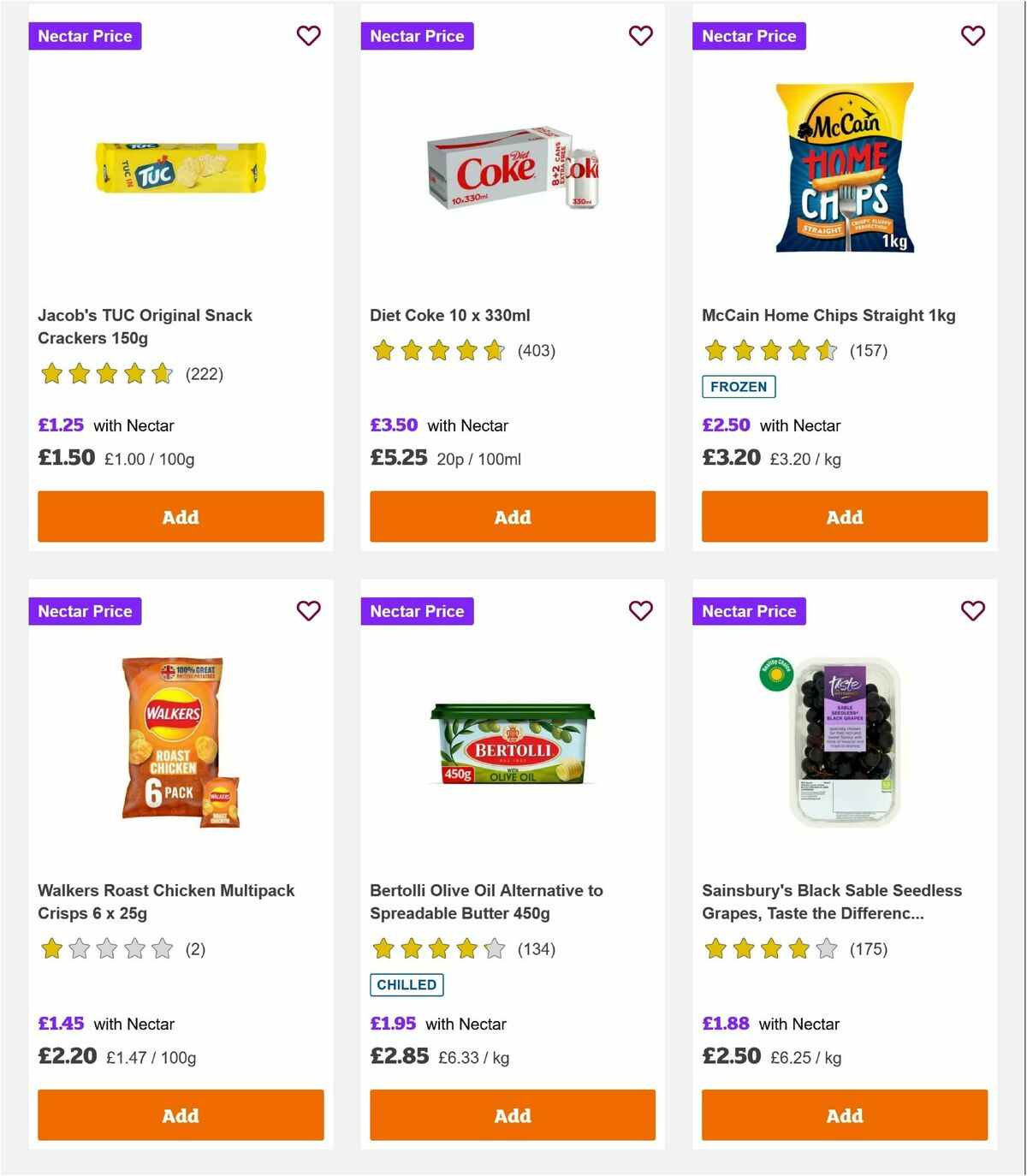This screenshot has height=1176, width=1027.
Task: Favourite the Walkers Roast Chicken Multipack Crisps
Action: click(309, 611)
